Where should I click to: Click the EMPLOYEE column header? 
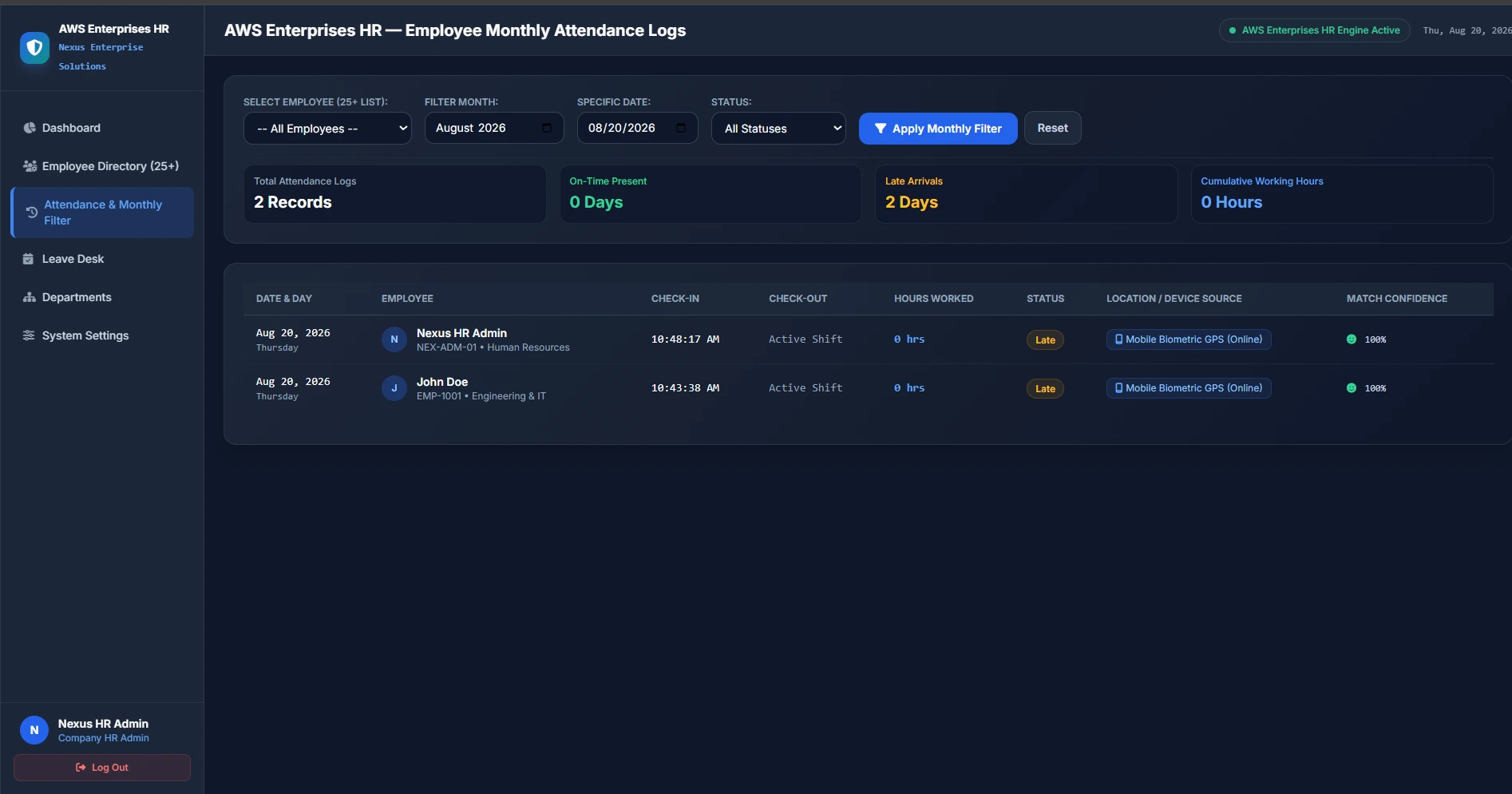click(407, 299)
